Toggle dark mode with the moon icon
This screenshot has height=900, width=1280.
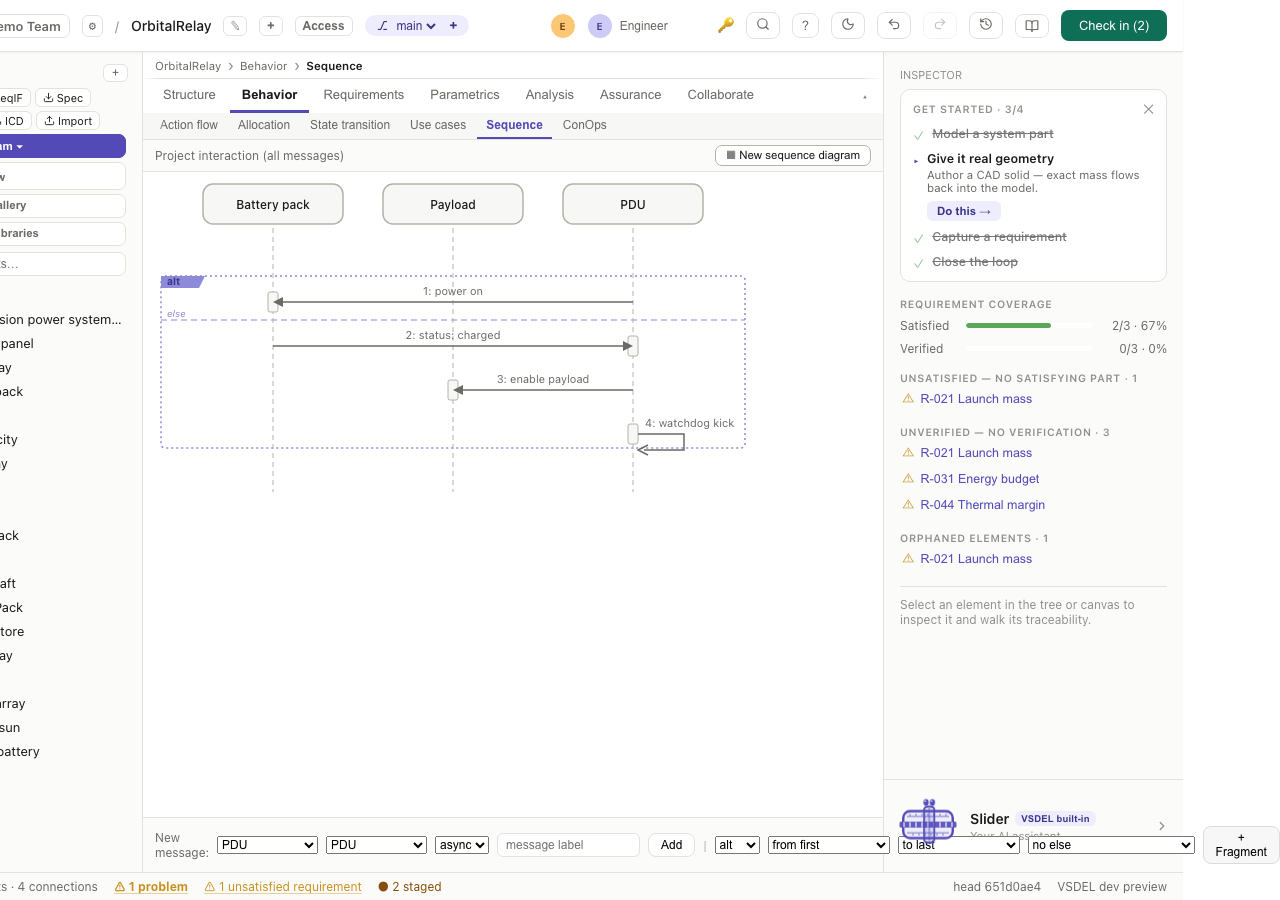pos(848,25)
